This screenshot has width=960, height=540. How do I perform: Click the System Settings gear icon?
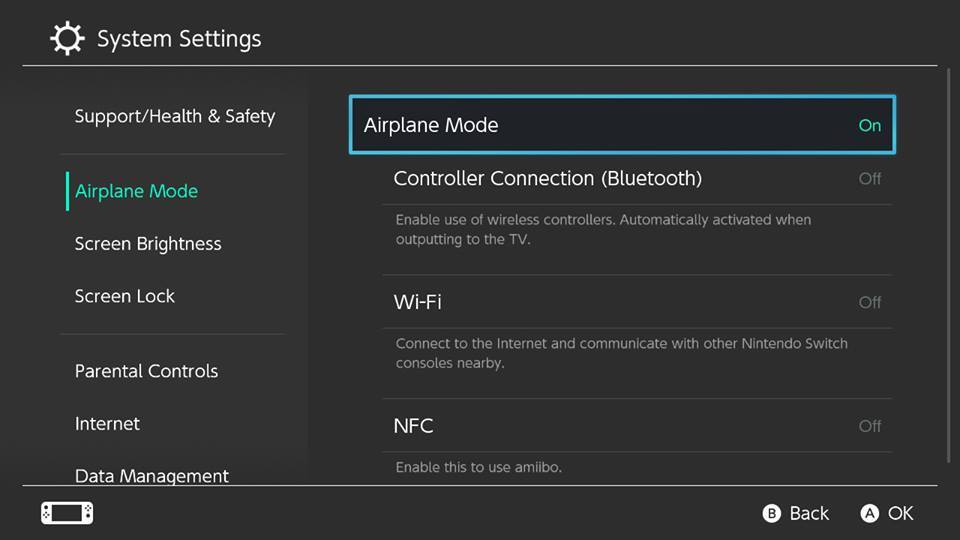(67, 39)
